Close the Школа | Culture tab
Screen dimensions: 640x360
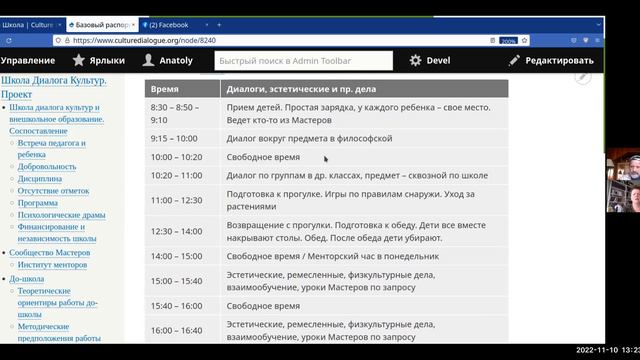click(60, 25)
